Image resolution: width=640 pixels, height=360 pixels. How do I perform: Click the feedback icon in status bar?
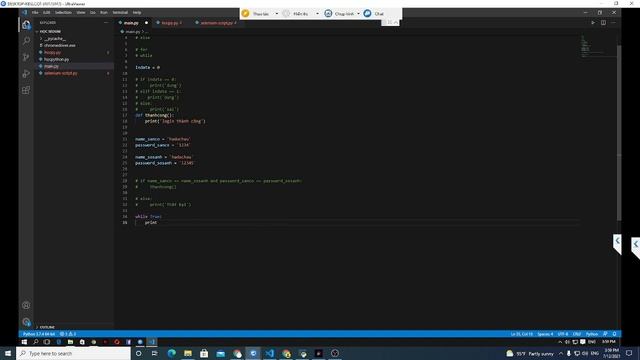pyautogui.click(x=605, y=334)
